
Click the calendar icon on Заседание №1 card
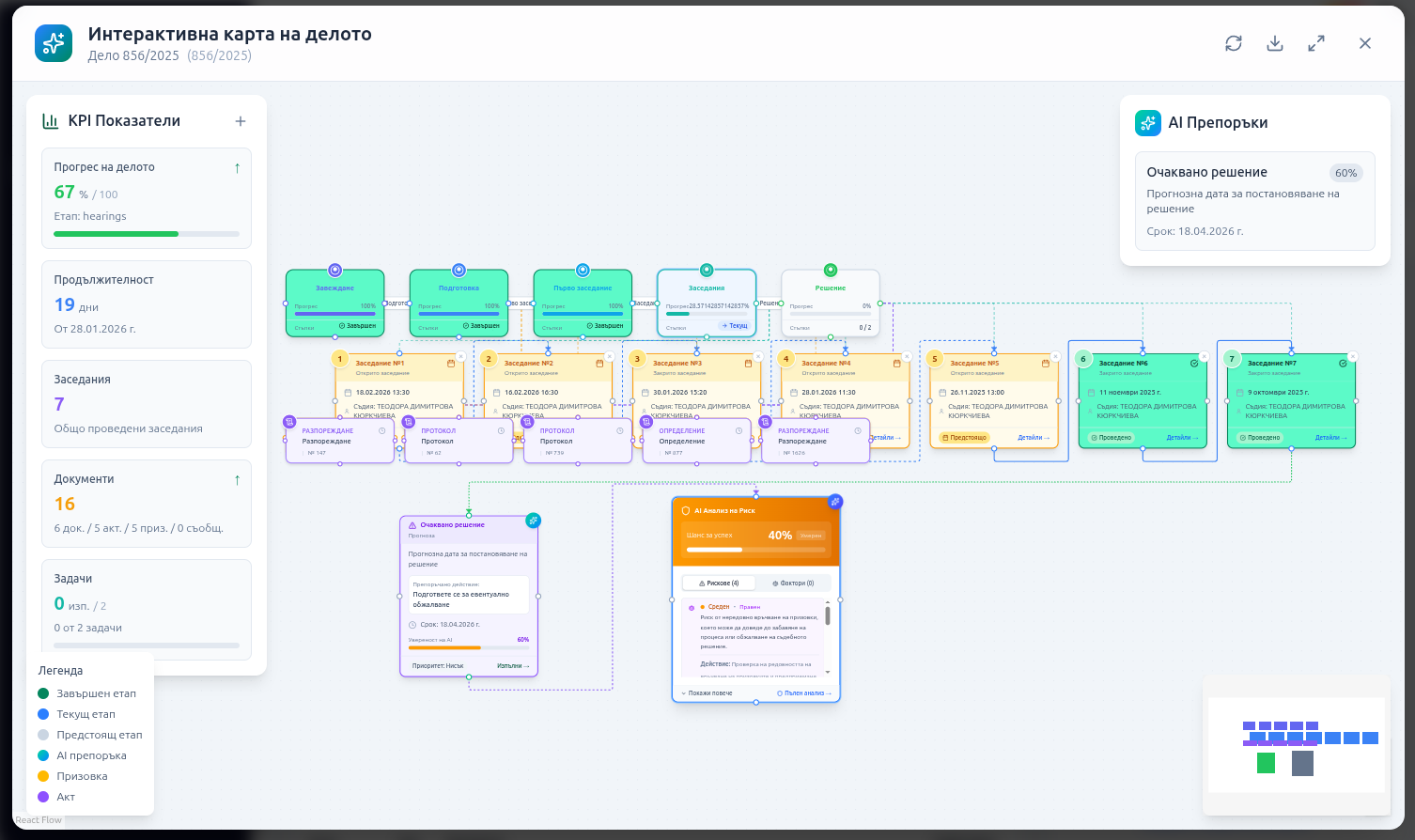450,364
